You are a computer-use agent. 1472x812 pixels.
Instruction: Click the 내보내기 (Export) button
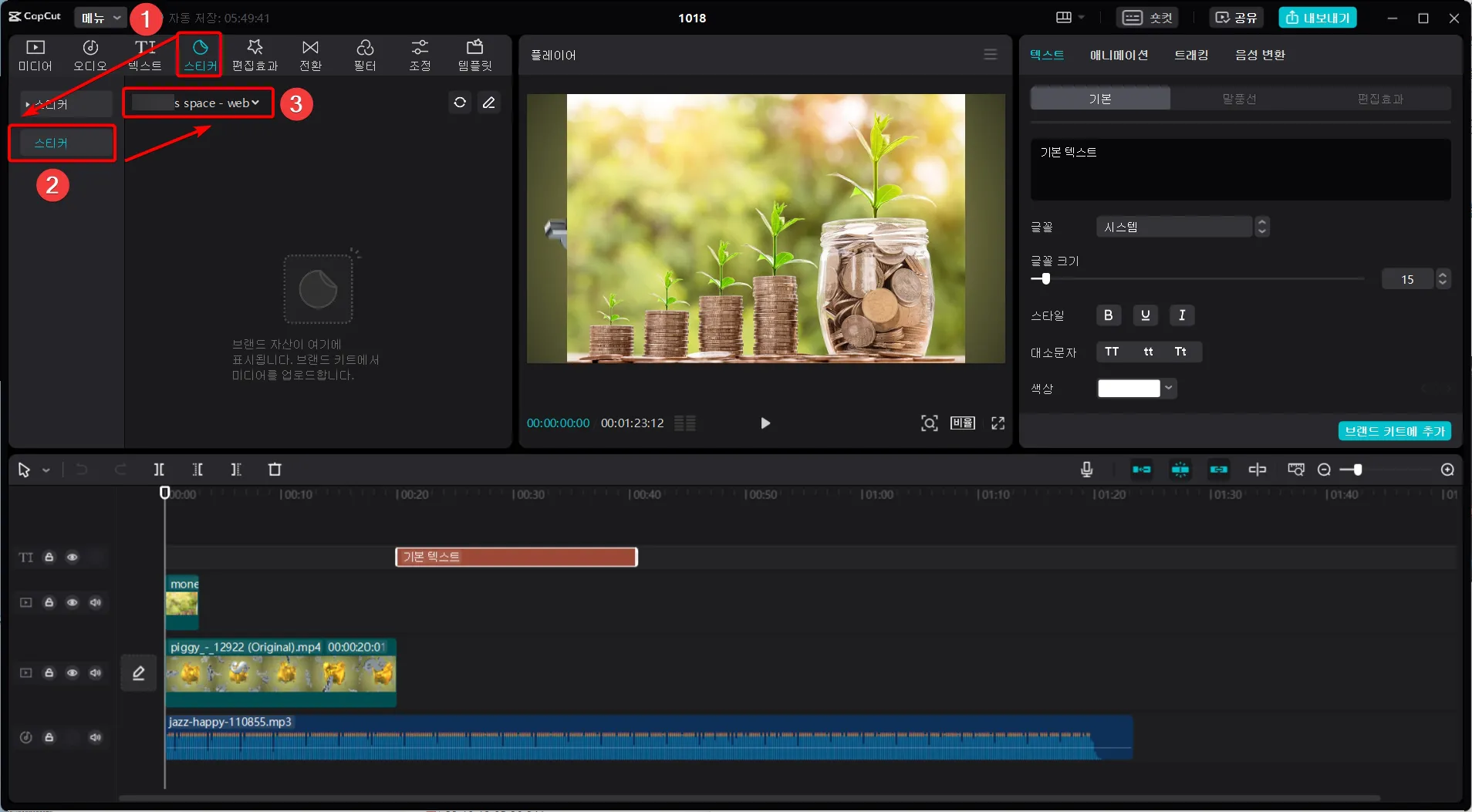pyautogui.click(x=1318, y=18)
